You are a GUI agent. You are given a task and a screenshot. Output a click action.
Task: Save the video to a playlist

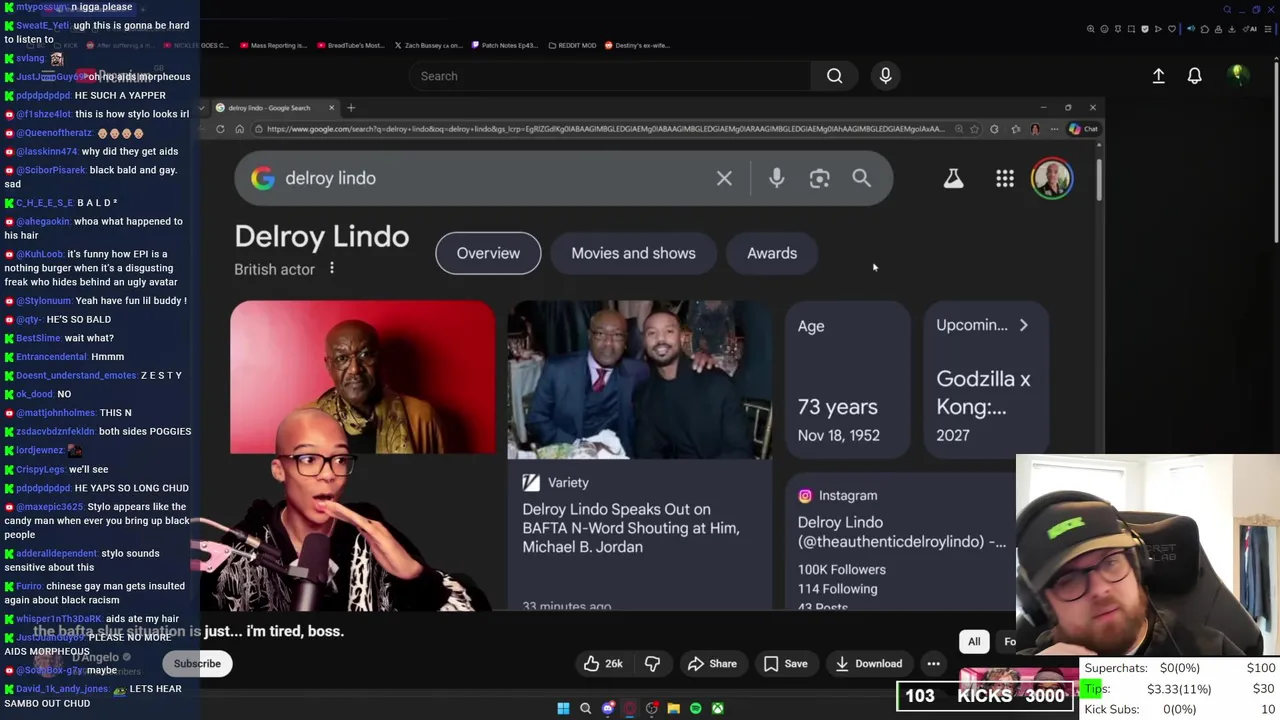coord(785,663)
